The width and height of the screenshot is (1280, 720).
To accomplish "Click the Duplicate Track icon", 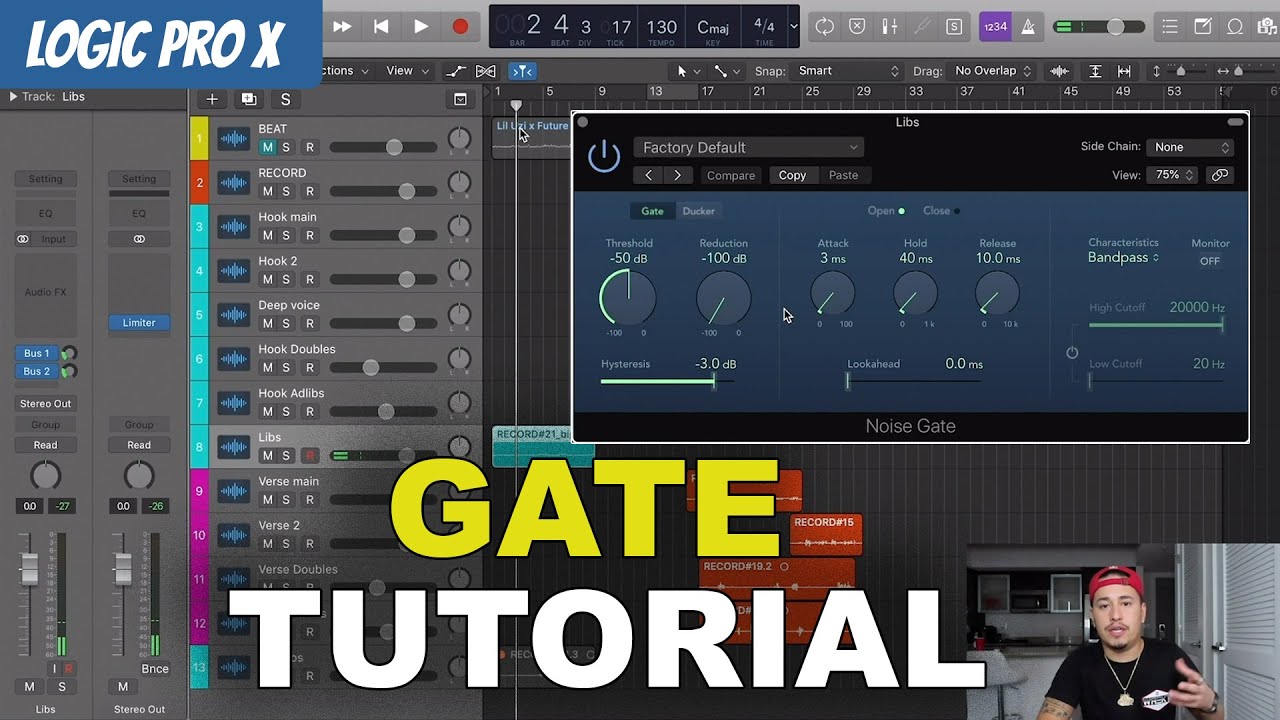I will coord(249,99).
